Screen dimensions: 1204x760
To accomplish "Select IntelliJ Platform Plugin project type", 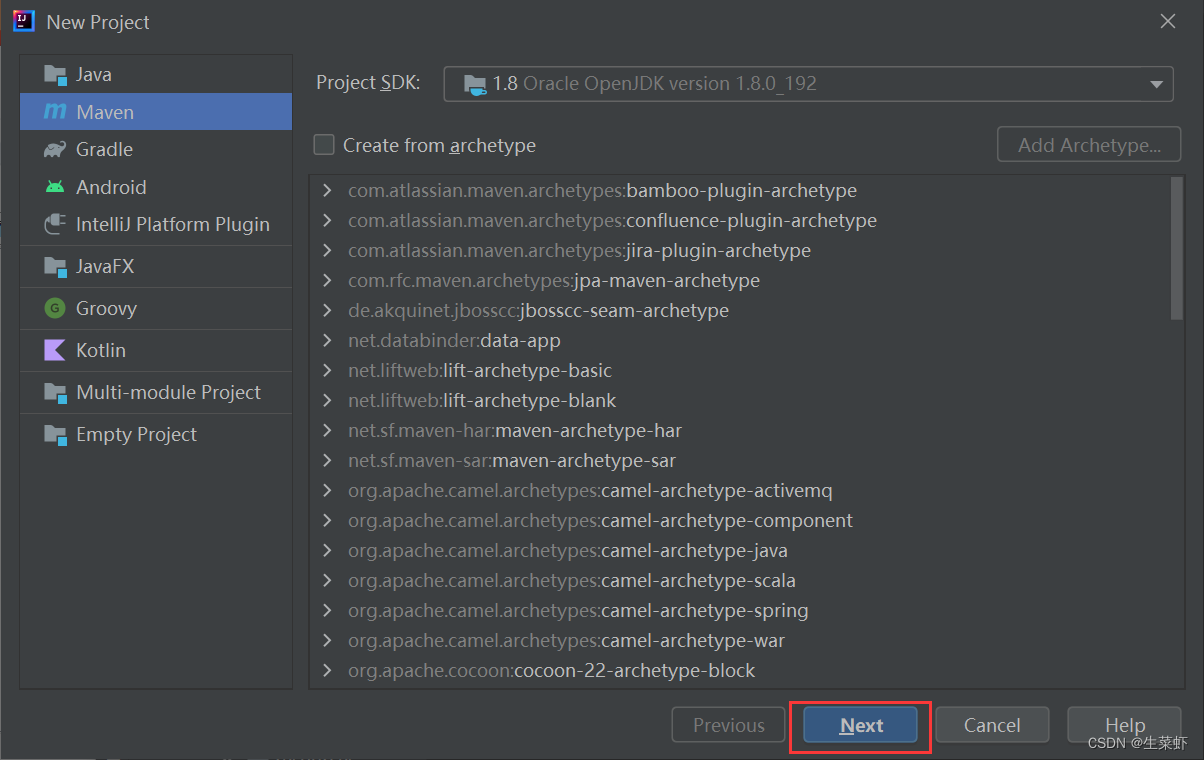I will (x=156, y=224).
